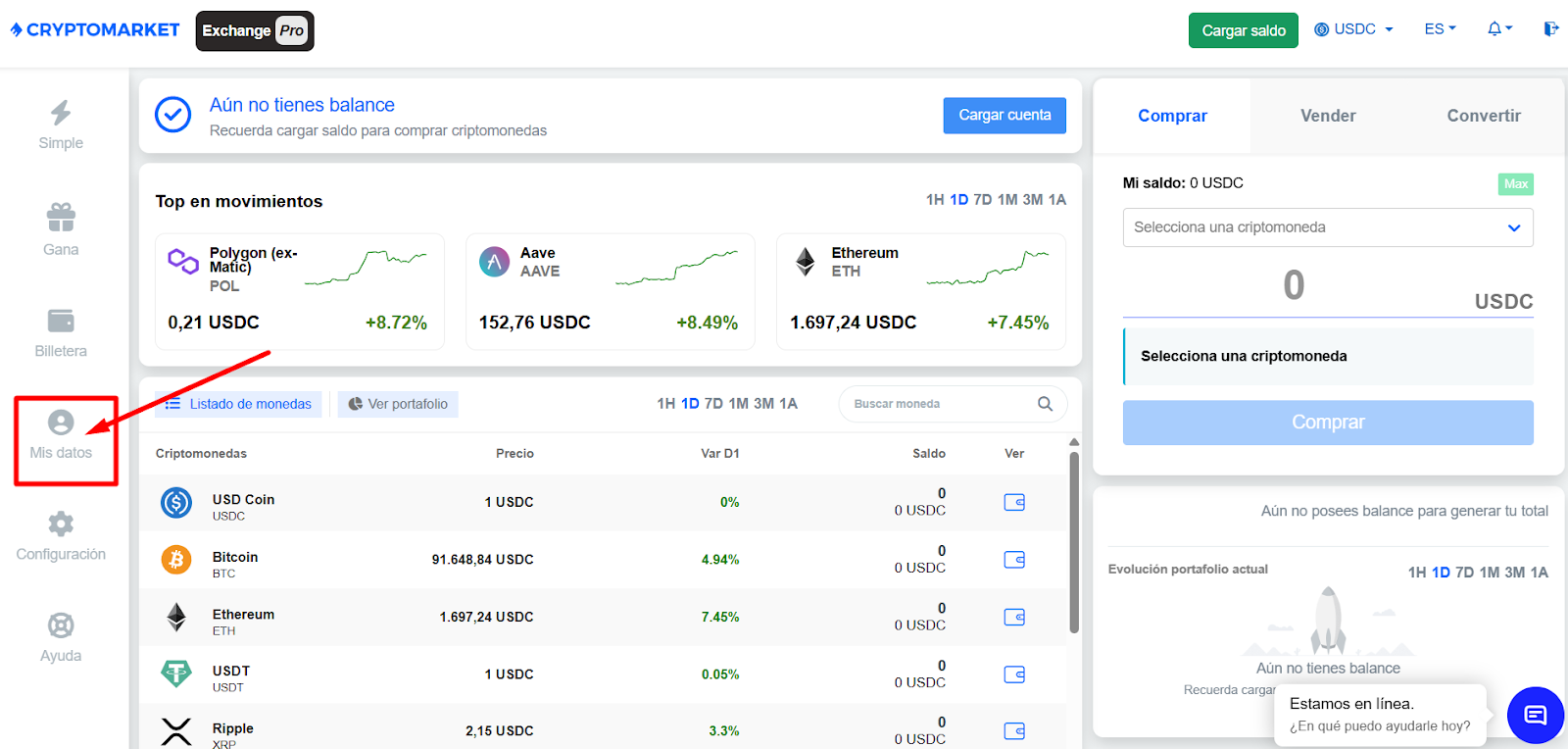Click the Ripple XRP logo icon
The width and height of the screenshot is (1568, 749).
click(176, 731)
